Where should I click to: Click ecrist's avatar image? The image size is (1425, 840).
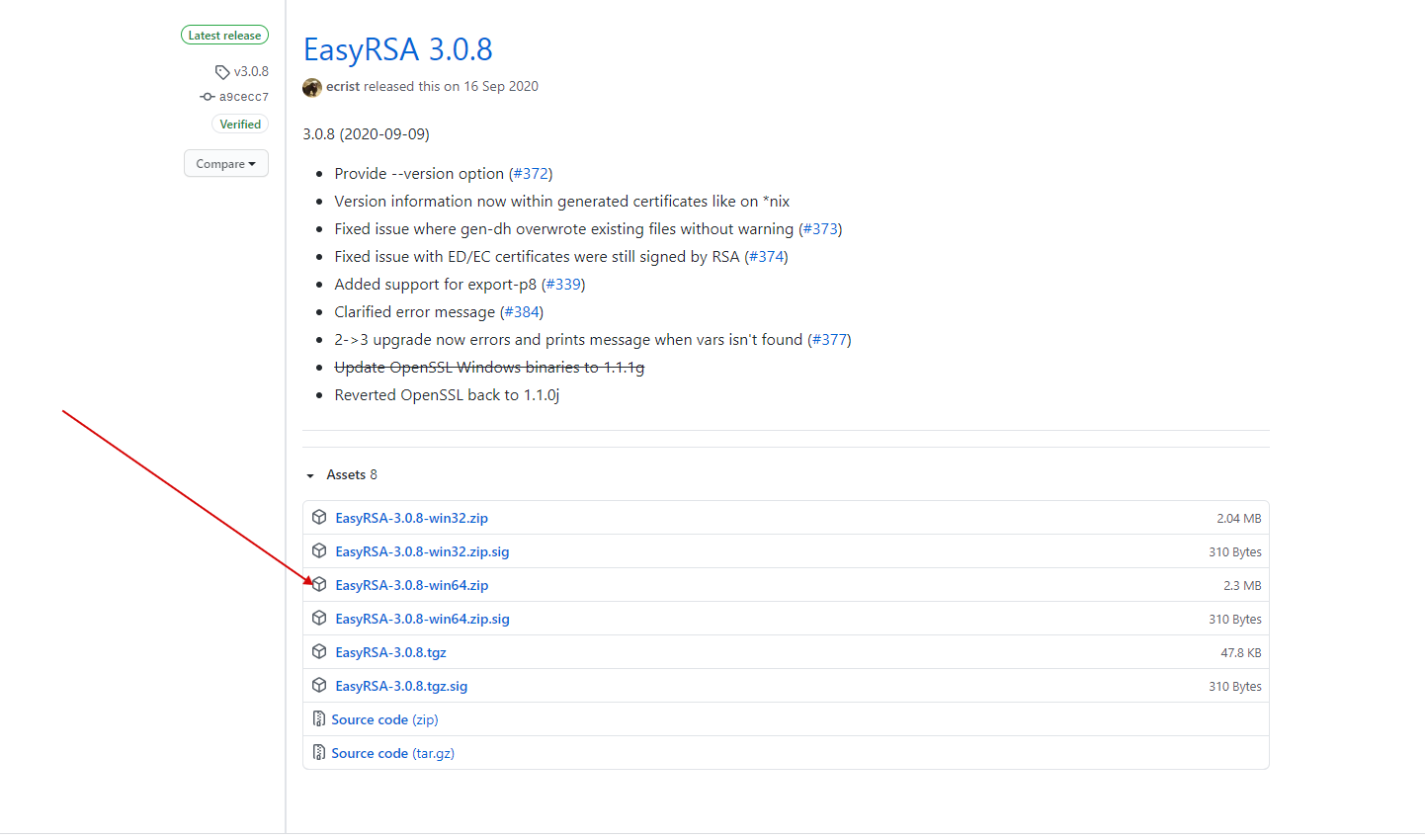tap(312, 87)
